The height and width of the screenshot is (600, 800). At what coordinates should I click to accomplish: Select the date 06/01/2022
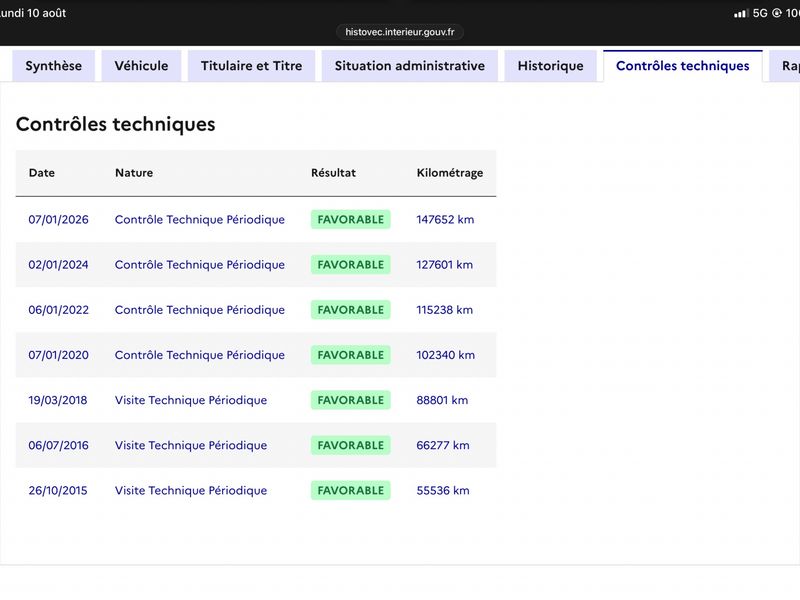click(x=59, y=310)
